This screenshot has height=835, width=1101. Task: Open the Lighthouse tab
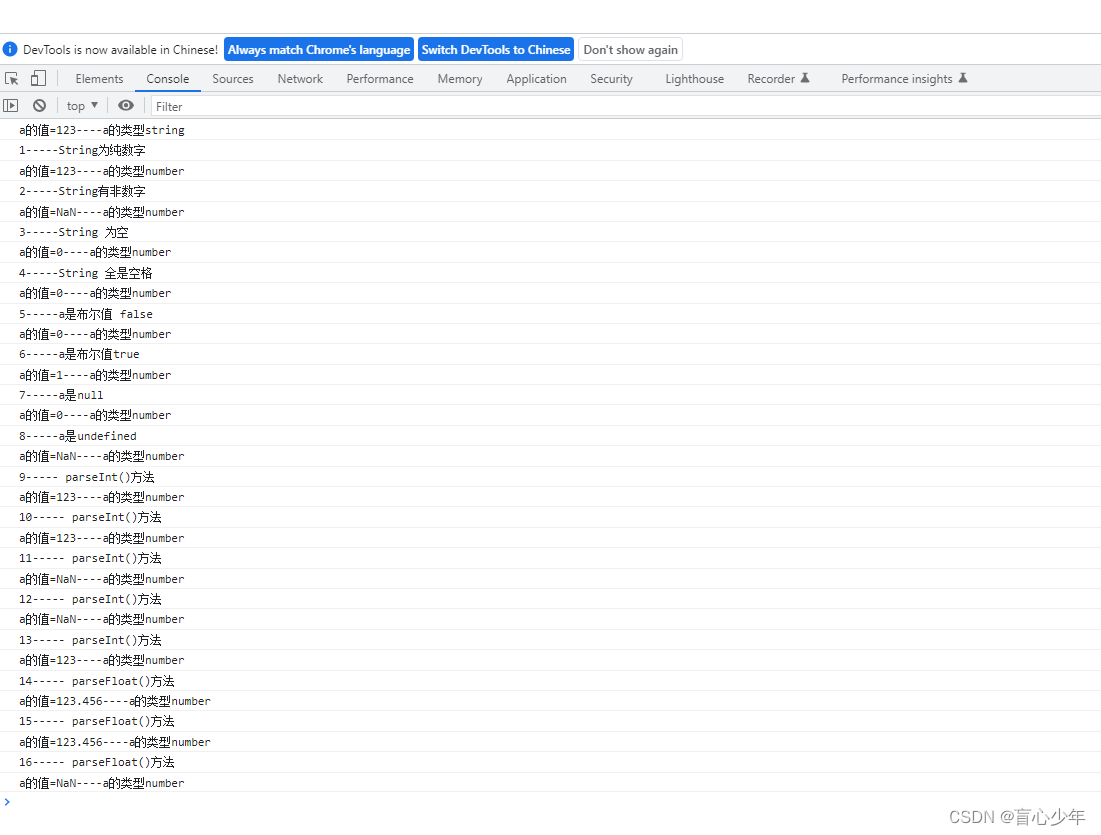coord(694,79)
